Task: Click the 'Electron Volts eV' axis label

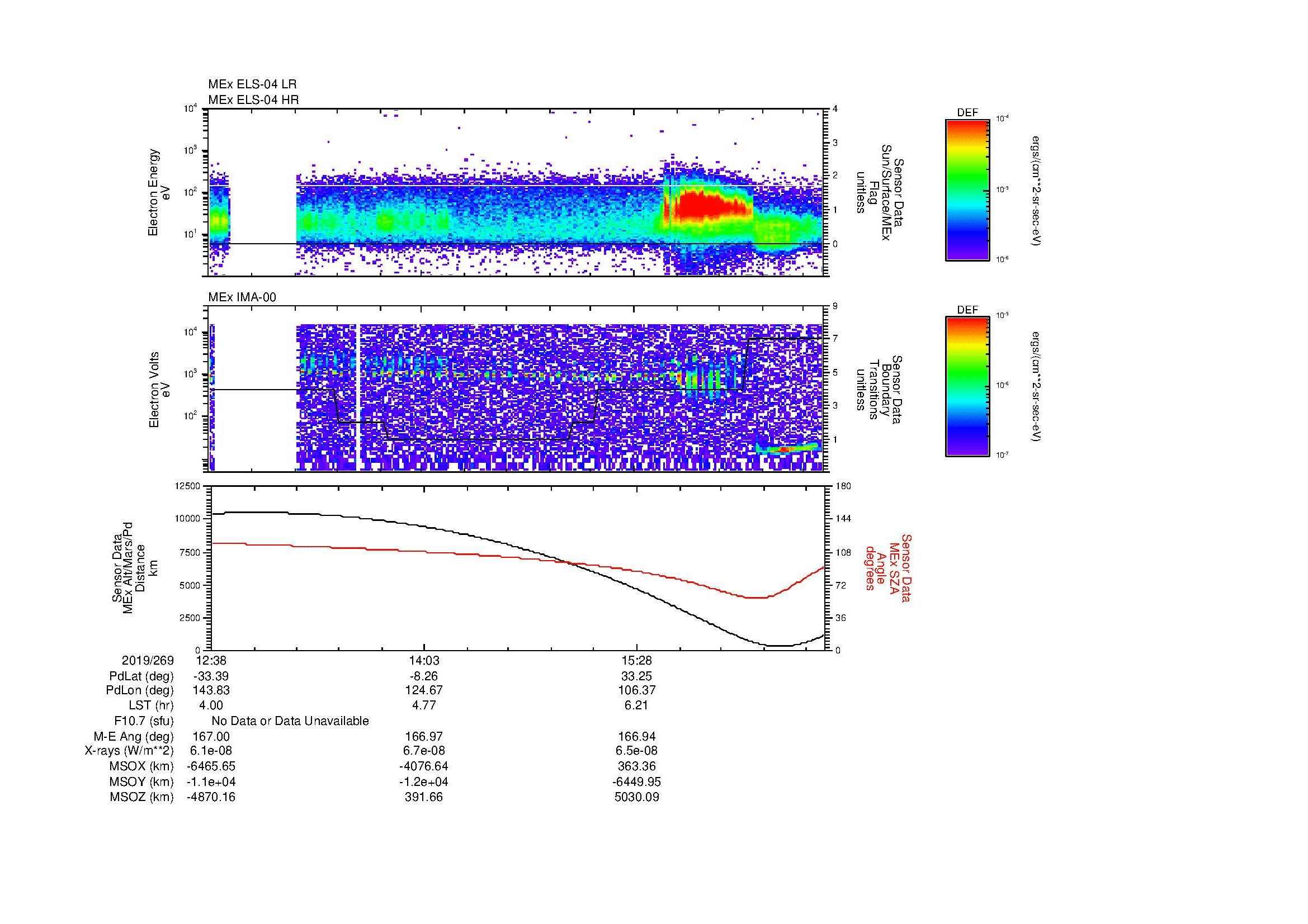Action: pos(159,390)
